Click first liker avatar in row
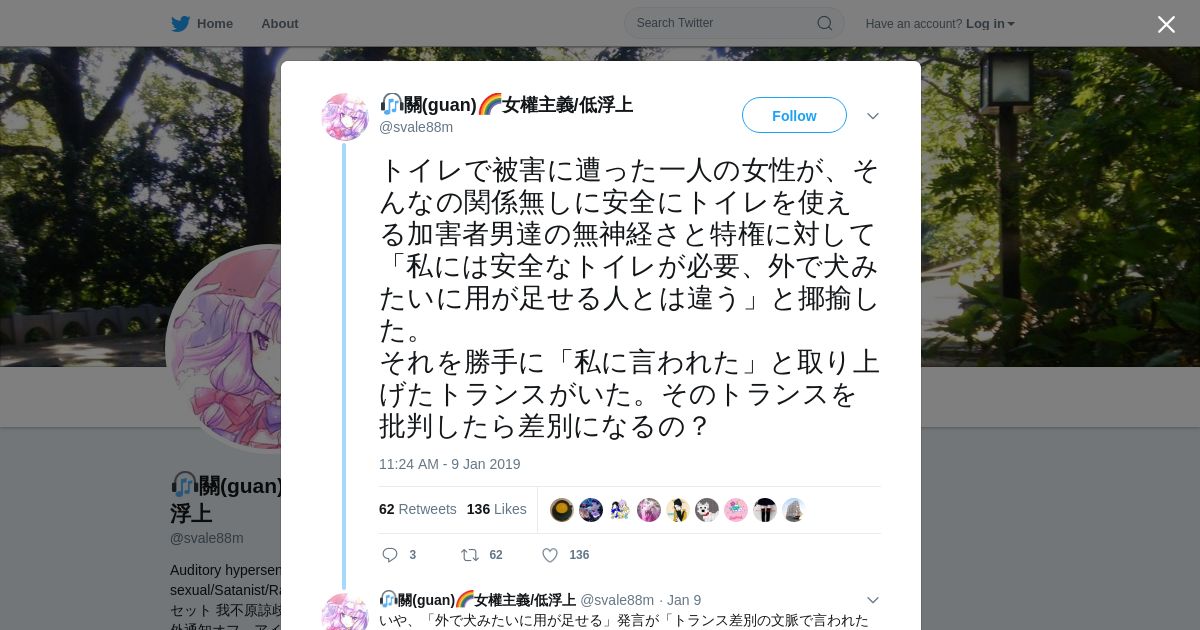 click(562, 510)
